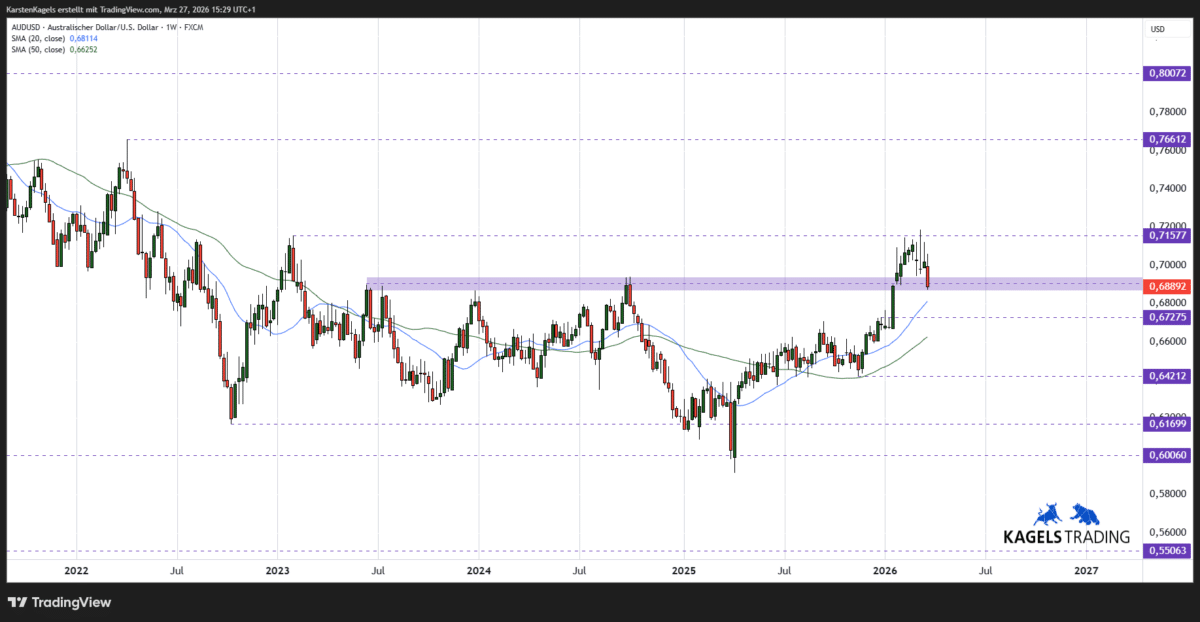Screen dimensions: 1200x622
Task: Click the 0,80072 price level label
Action: (1167, 73)
